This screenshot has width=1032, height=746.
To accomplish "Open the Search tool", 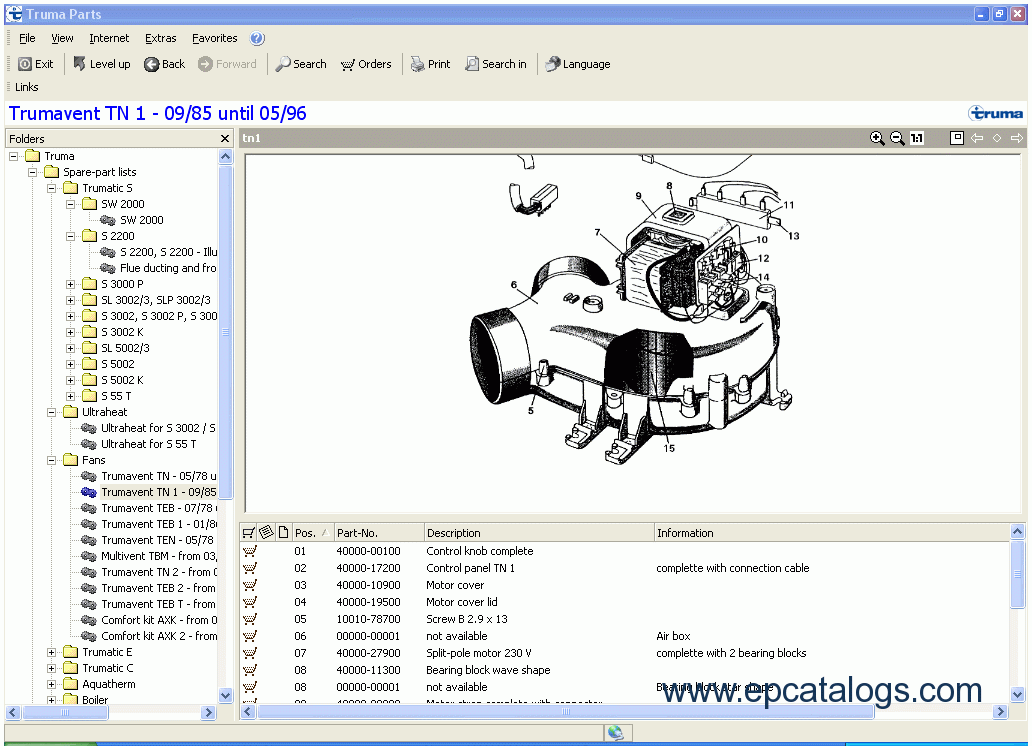I will pos(301,64).
